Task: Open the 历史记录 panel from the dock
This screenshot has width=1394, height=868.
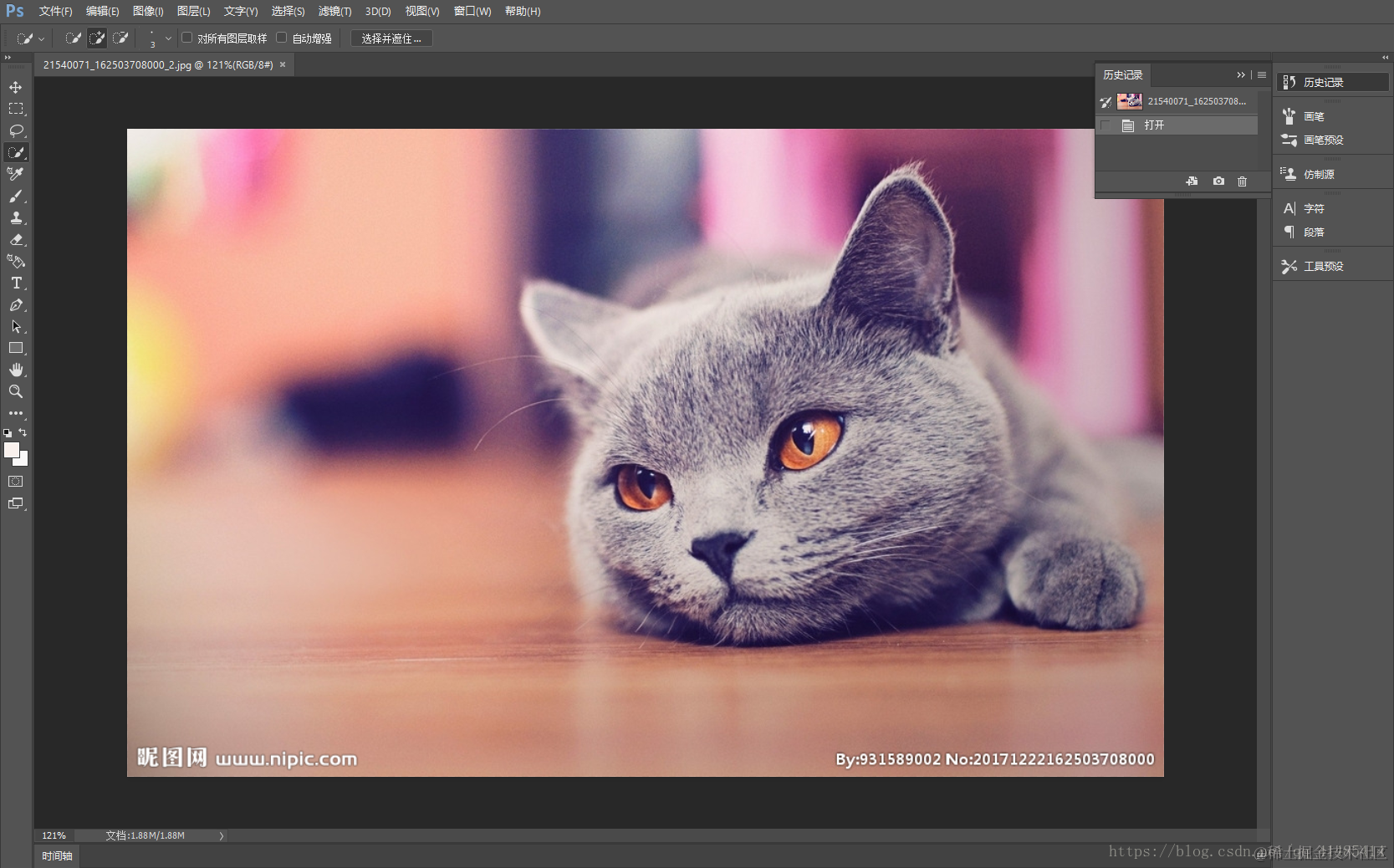Action: (x=1333, y=82)
